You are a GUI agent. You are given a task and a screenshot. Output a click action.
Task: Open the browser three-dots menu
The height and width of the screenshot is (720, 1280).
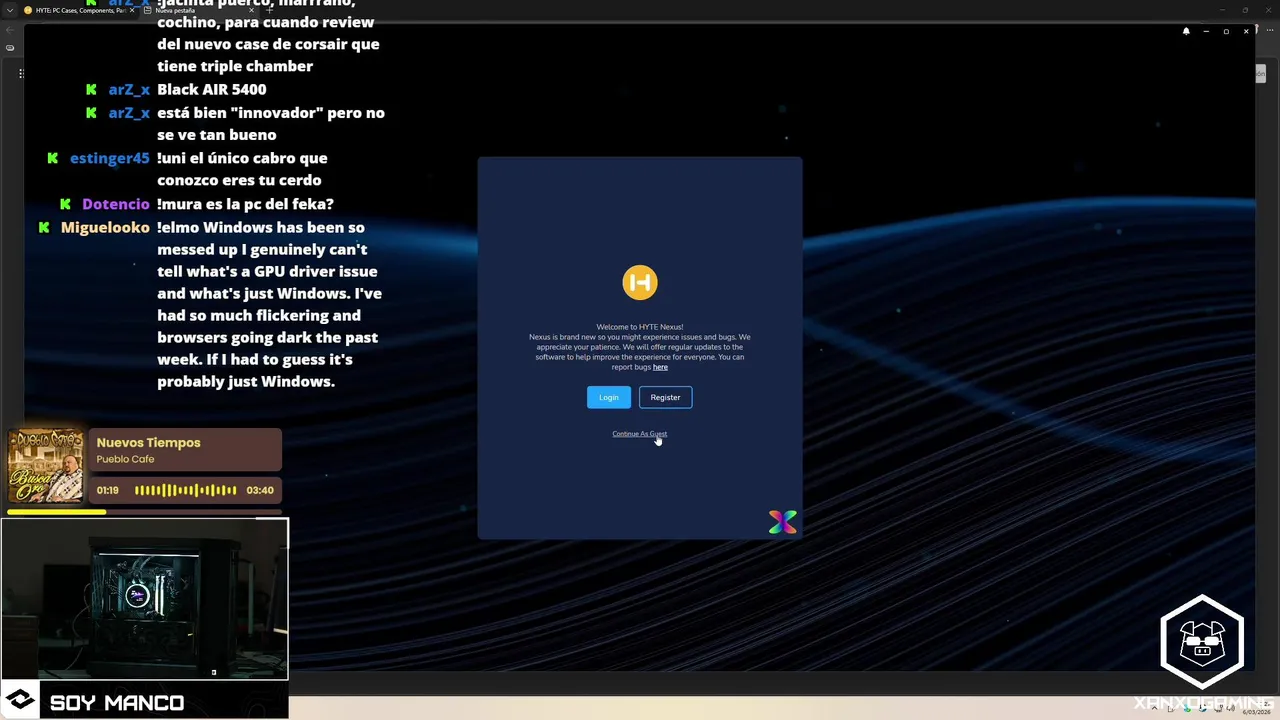click(1270, 30)
